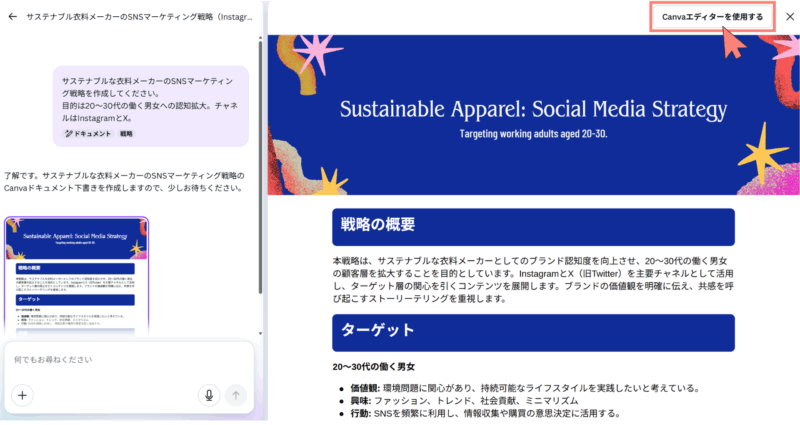The width and height of the screenshot is (800, 425).
Task: Close the document preview with the X
Action: (788, 17)
